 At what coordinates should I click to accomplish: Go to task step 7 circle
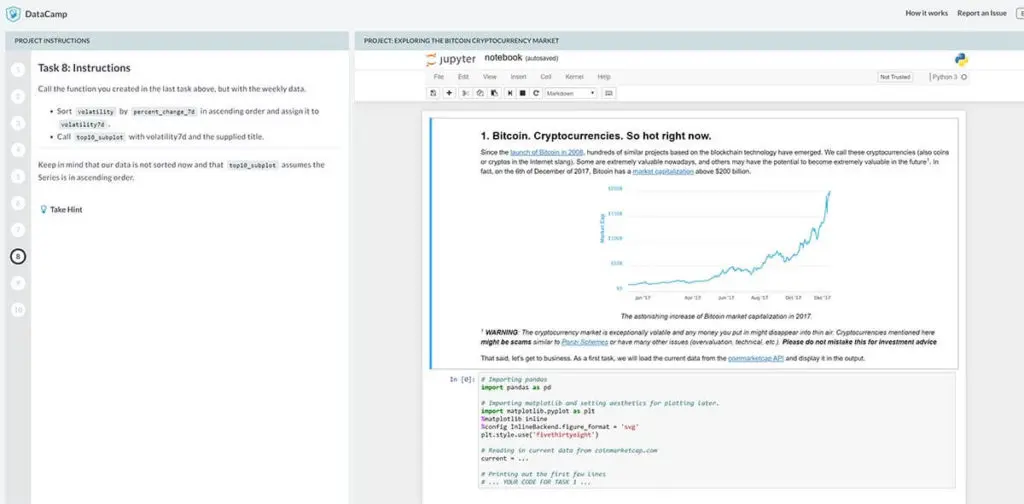click(x=18, y=230)
